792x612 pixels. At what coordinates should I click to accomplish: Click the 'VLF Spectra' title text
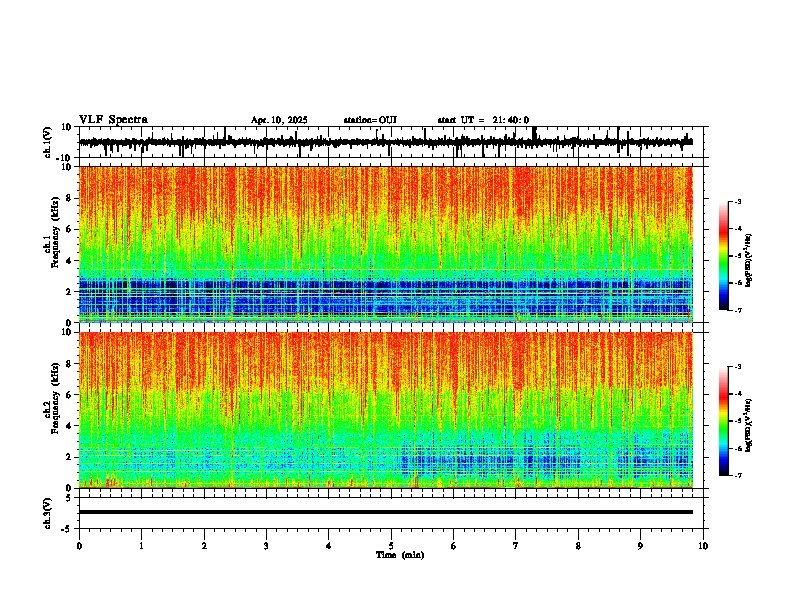[x=113, y=120]
